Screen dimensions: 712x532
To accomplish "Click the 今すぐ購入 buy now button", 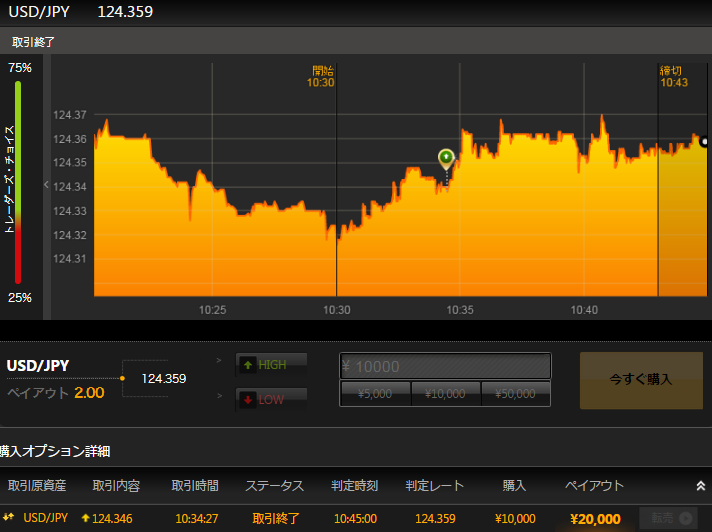I will coord(641,380).
